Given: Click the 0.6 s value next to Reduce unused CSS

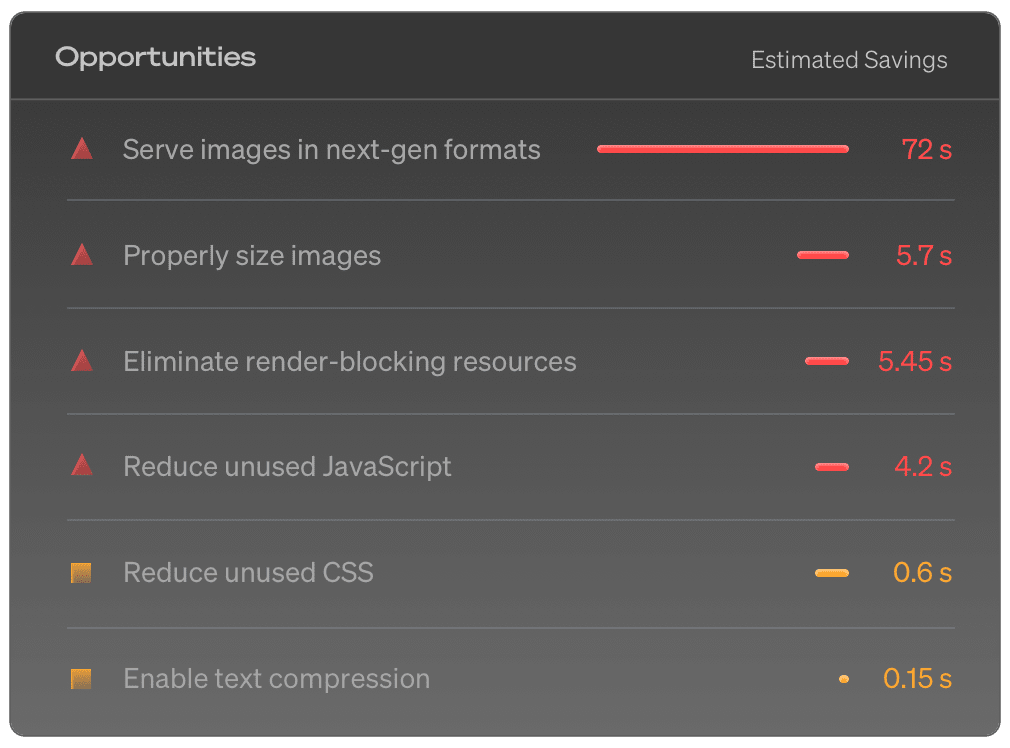Looking at the screenshot, I should pos(922,572).
